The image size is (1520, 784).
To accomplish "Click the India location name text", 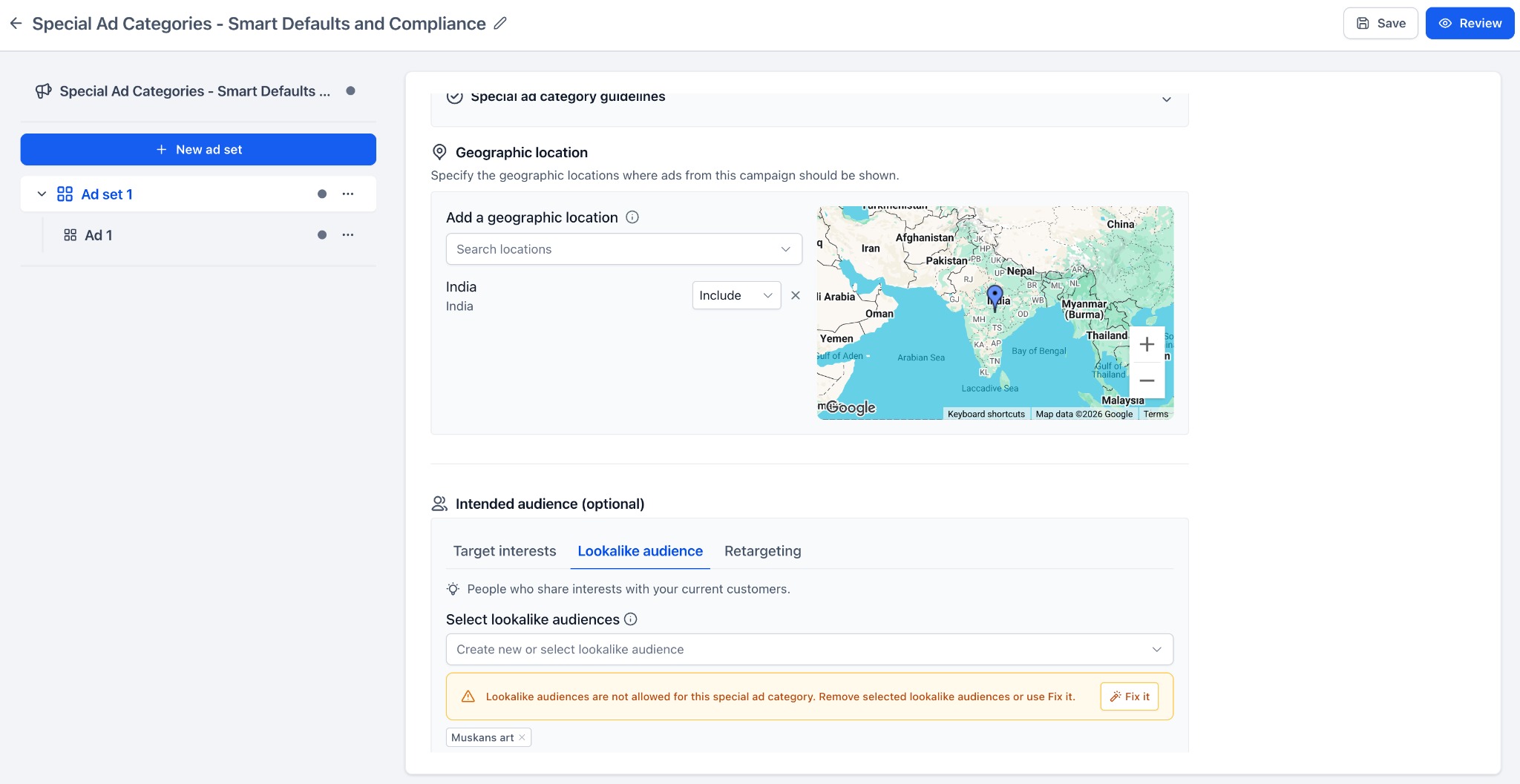I will point(461,287).
